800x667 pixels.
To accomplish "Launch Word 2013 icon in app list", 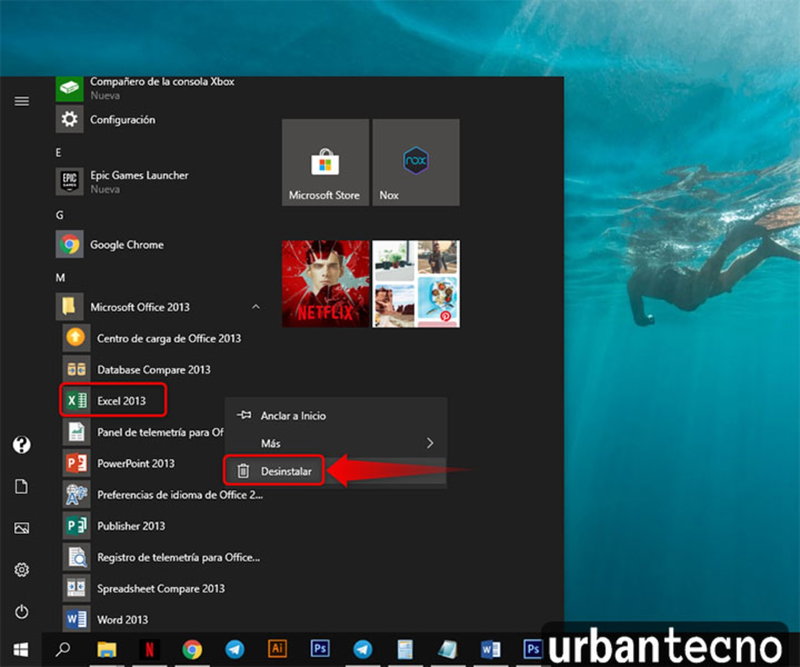I will pos(76,619).
